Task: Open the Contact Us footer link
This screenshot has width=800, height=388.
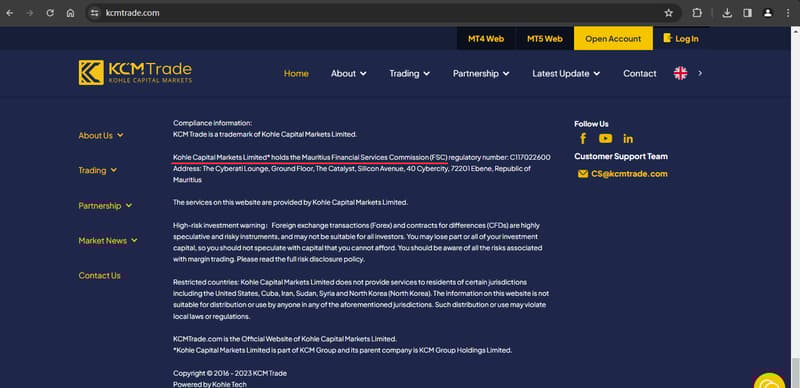Action: (99, 275)
